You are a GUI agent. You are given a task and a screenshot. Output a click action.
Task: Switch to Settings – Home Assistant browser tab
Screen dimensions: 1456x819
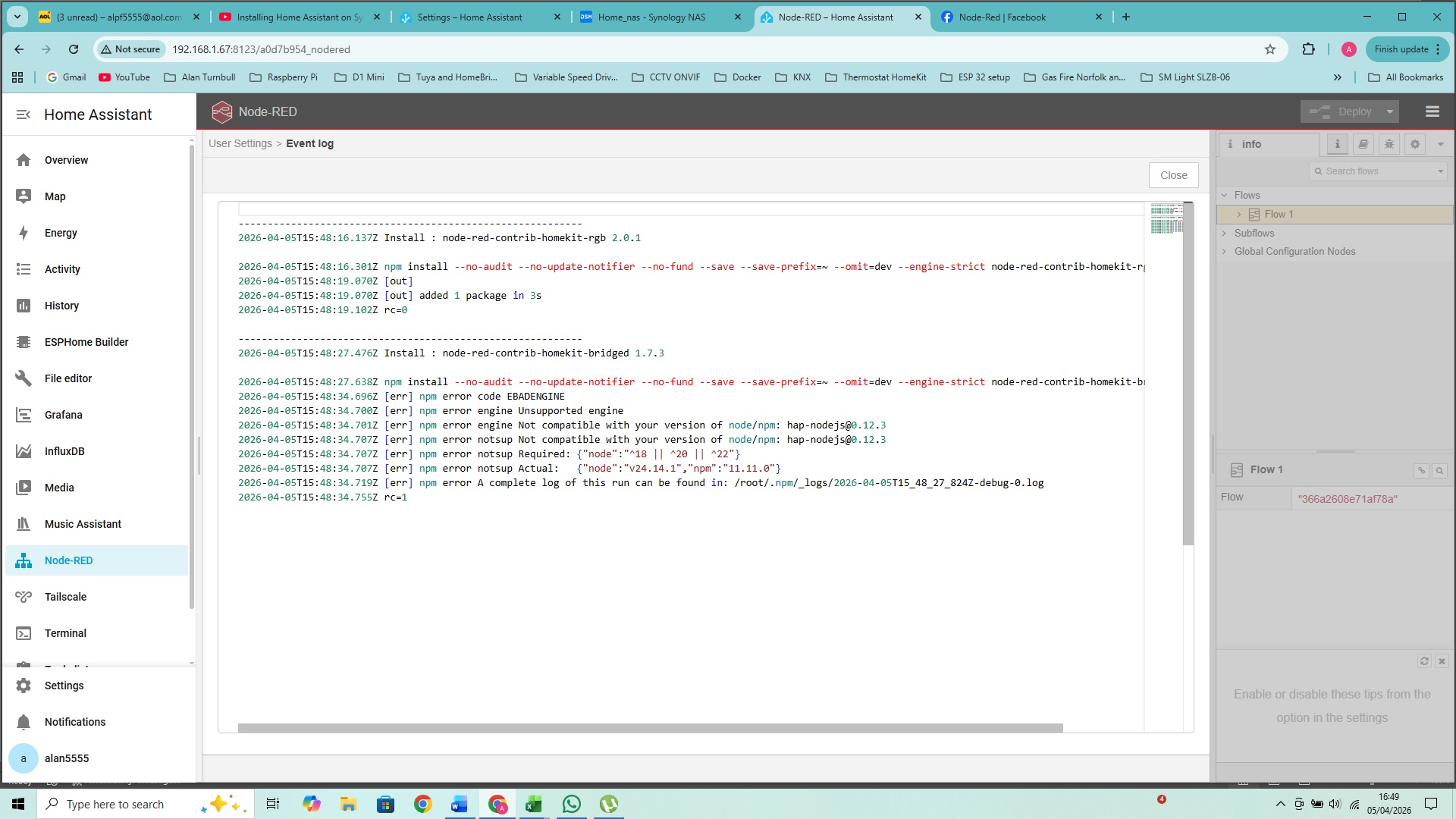(469, 17)
